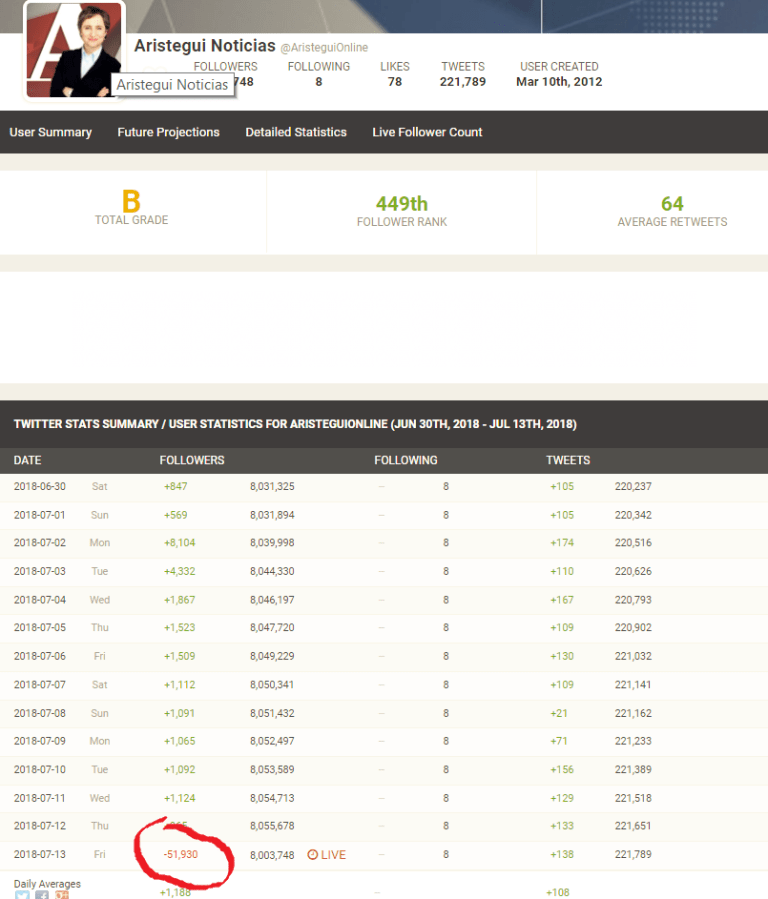This screenshot has width=768, height=899.
Task: Click the Aristegui Noticias profile name heading
Action: click(204, 46)
